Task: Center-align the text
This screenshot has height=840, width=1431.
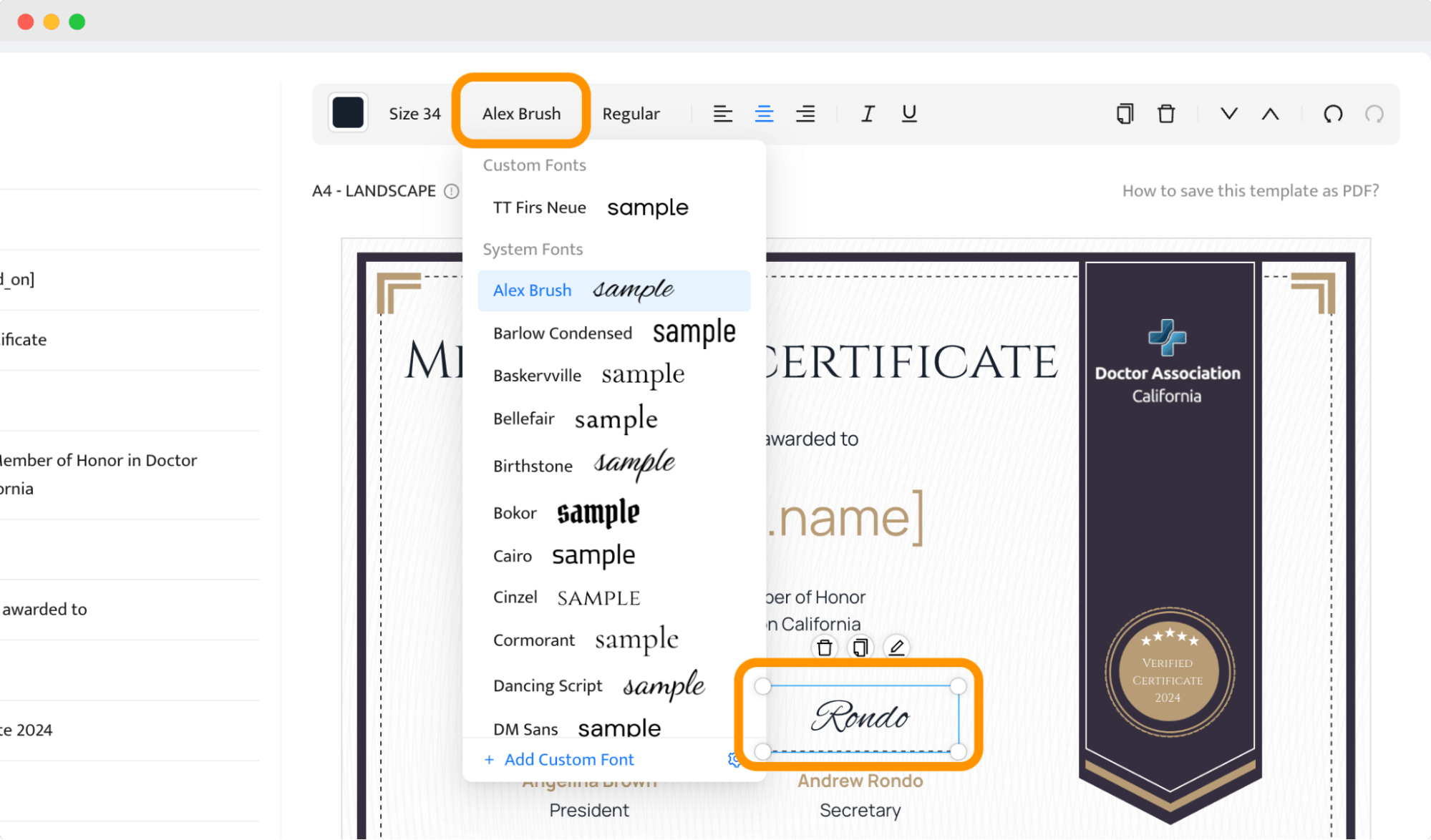Action: [764, 113]
